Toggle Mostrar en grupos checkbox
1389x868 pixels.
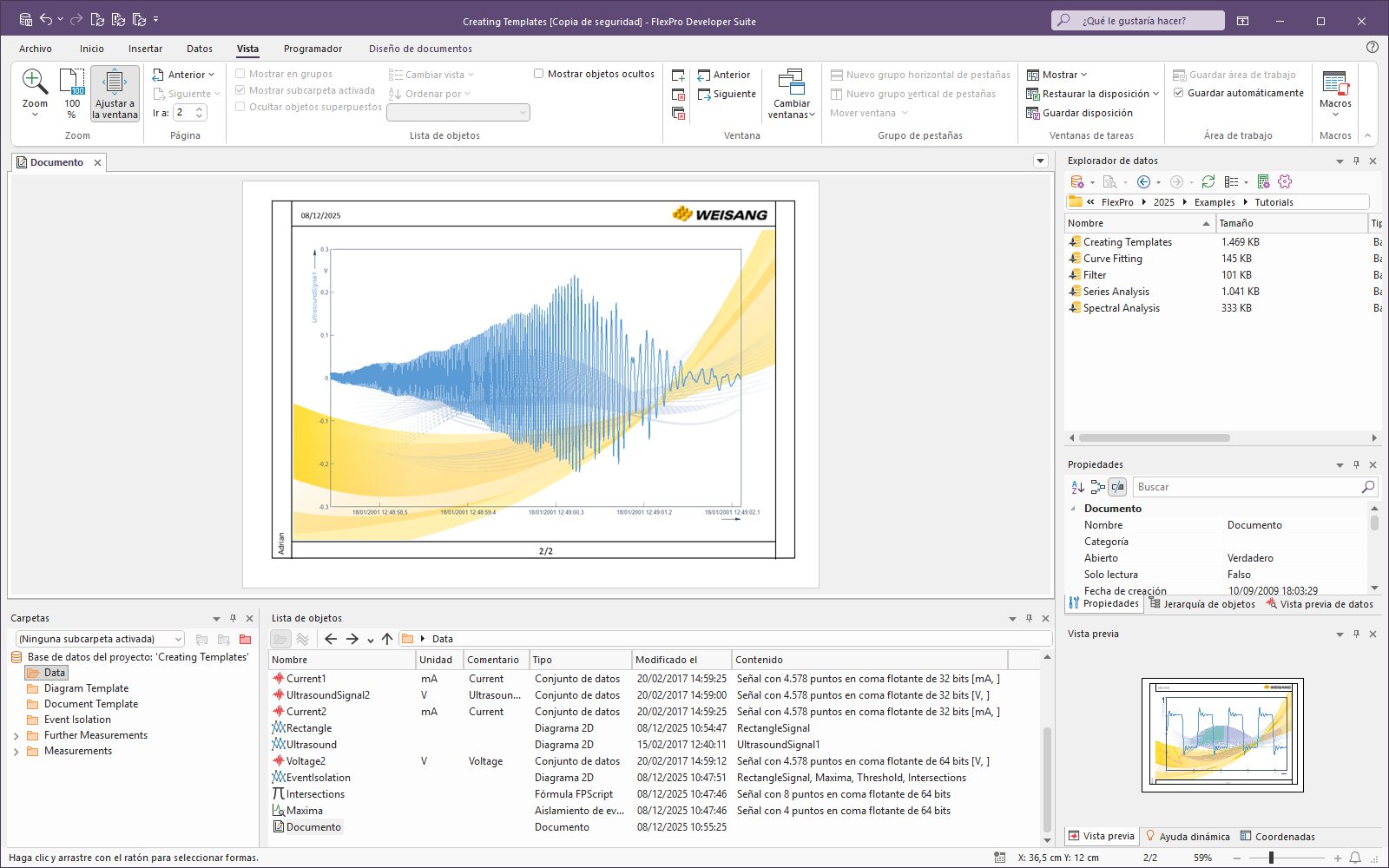coord(240,74)
